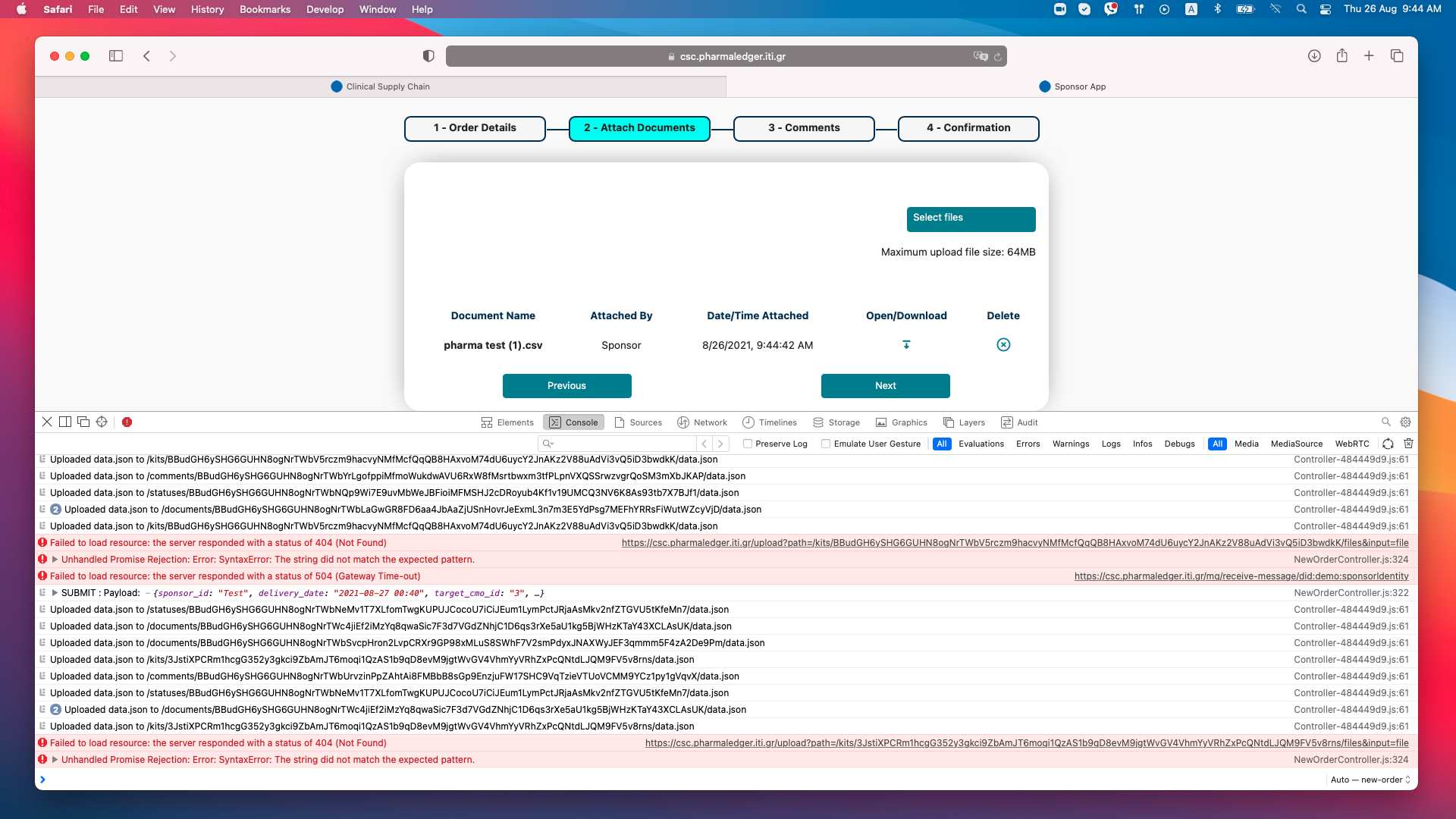1456x819 pixels.
Task: Switch to the Network inspector tab
Action: coord(702,422)
